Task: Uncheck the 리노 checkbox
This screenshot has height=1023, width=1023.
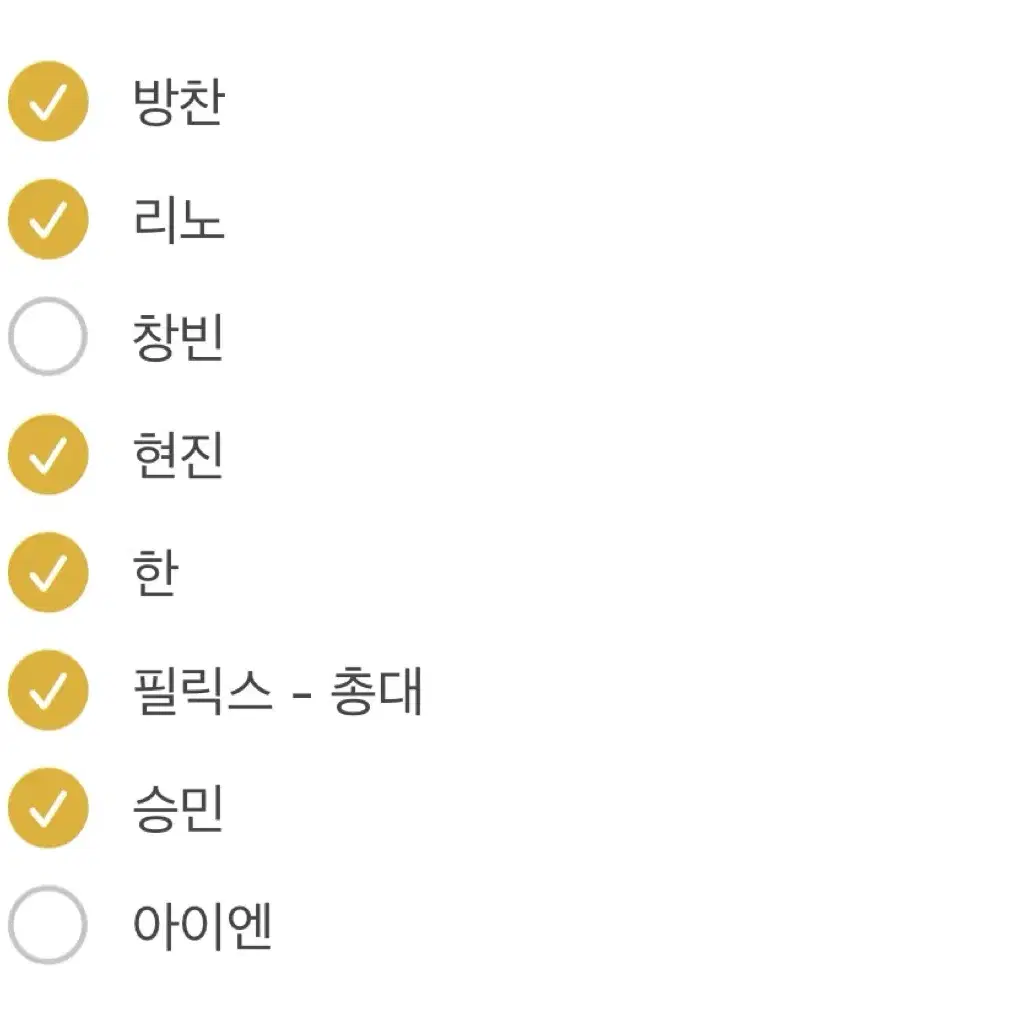Action: [48, 219]
